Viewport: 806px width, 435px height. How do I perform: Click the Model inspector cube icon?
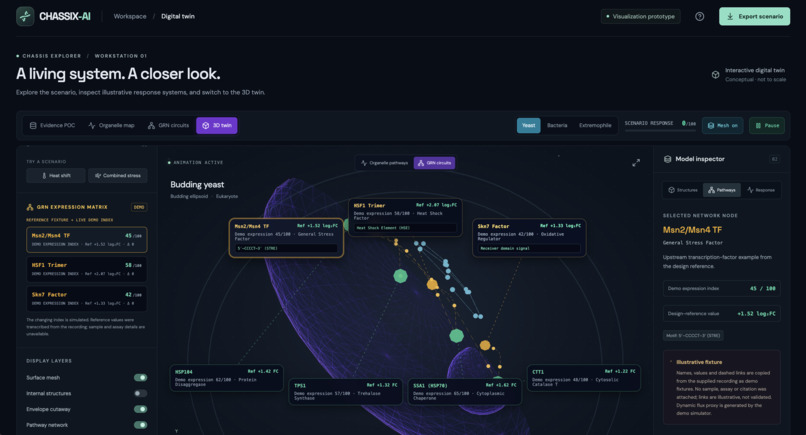(x=667, y=159)
